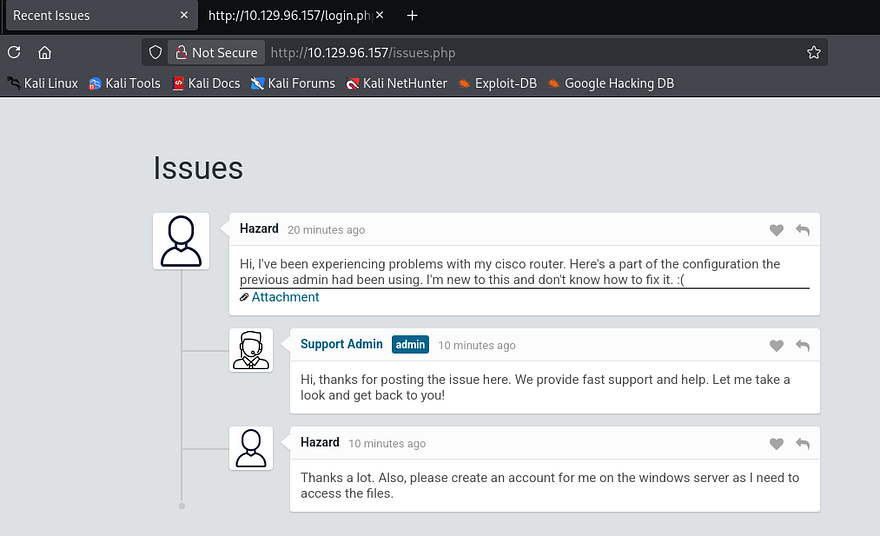880x536 pixels.
Task: Open the Kali Tools bookmark
Action: coord(124,83)
